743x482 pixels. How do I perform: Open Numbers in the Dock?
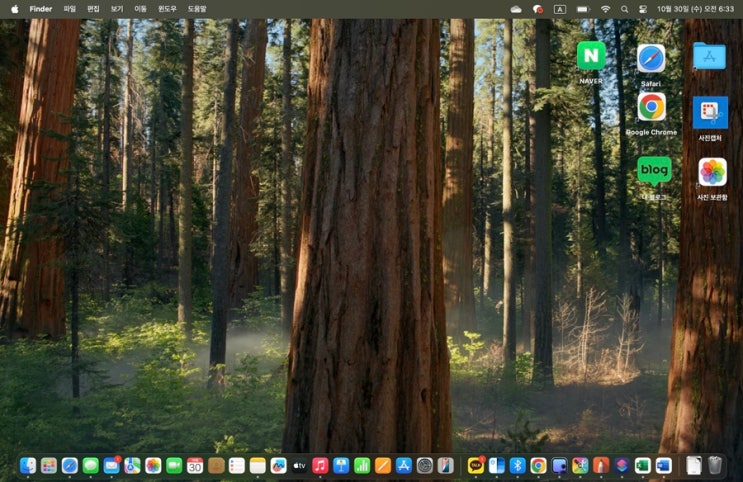[x=362, y=466]
